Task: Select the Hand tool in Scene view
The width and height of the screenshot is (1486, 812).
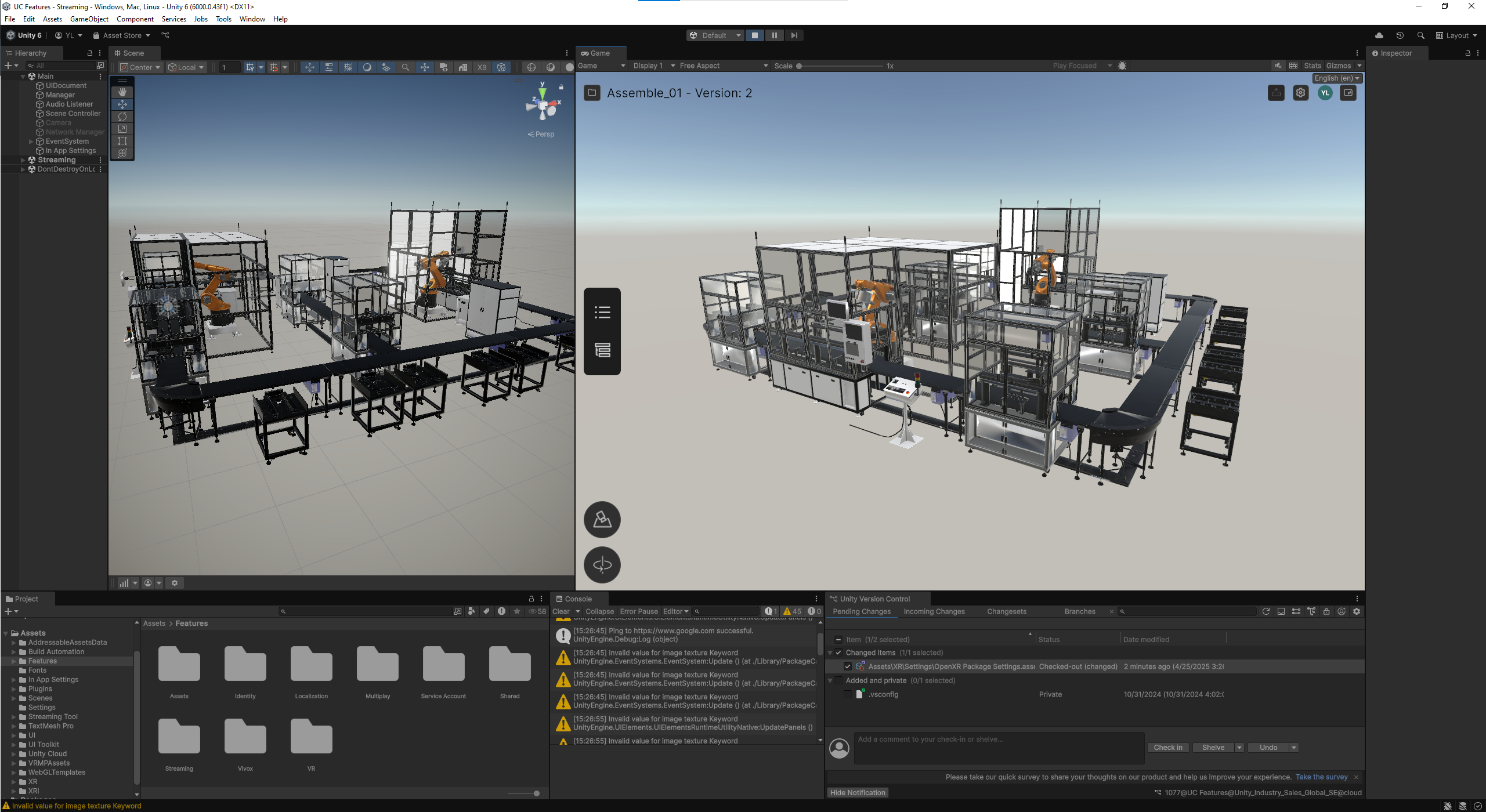Action: coord(122,92)
